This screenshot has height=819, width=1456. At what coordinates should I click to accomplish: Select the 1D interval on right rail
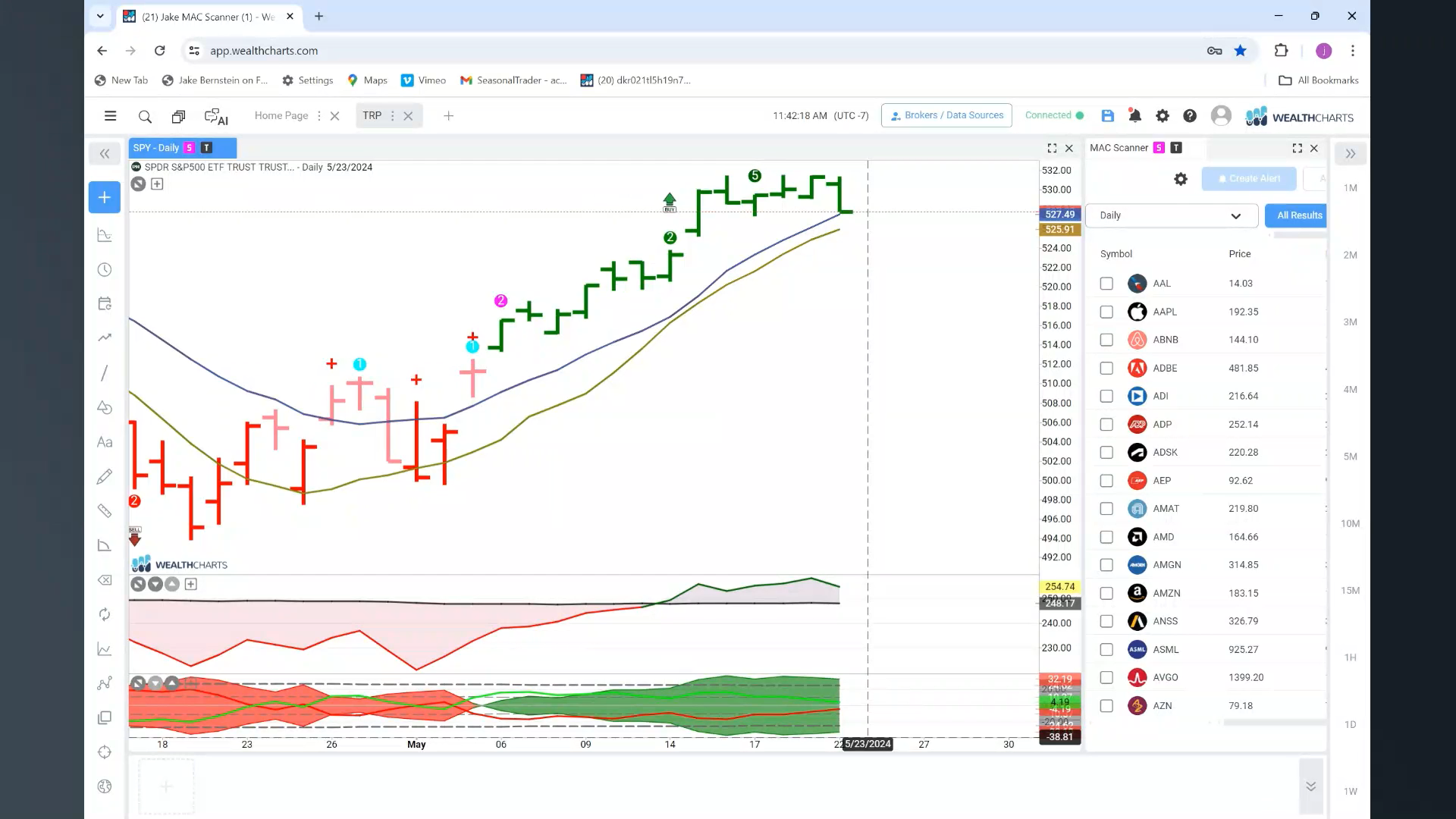1350,724
